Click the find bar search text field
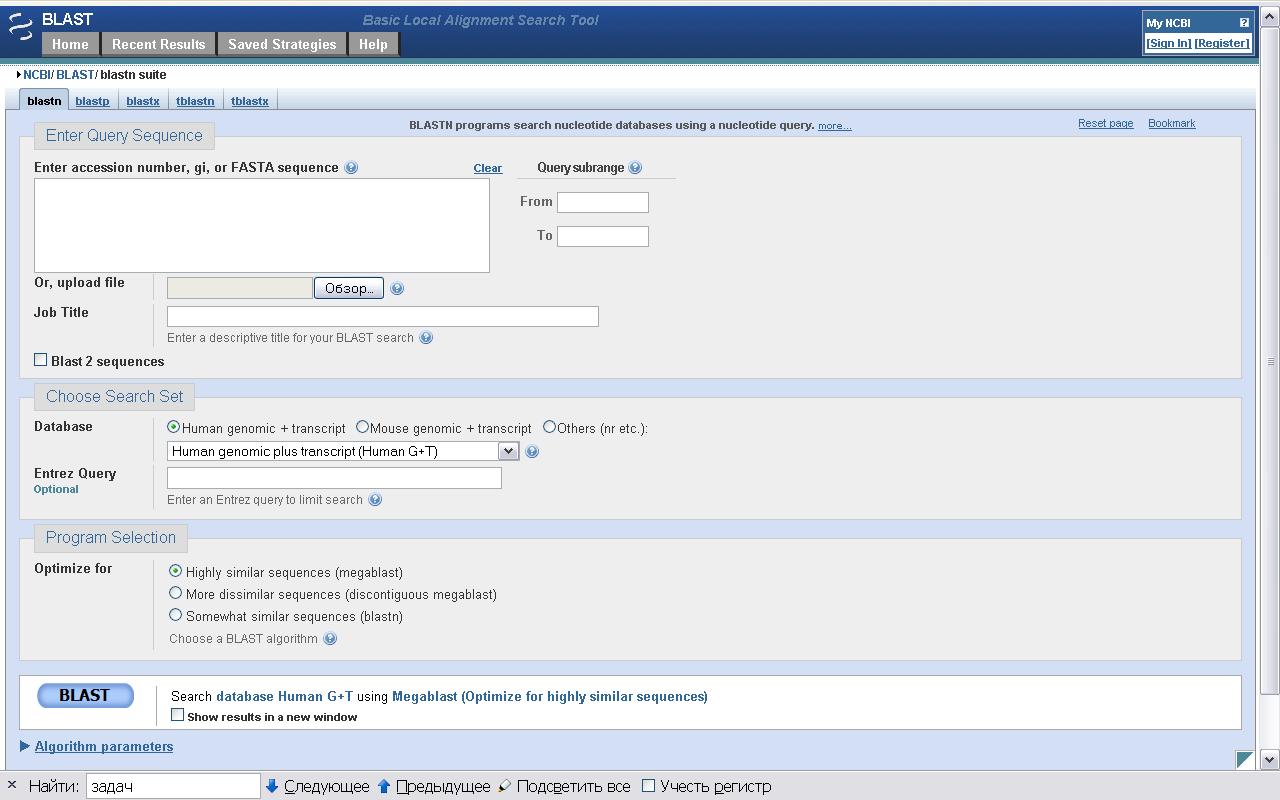The width and height of the screenshot is (1280, 800). pos(173,786)
